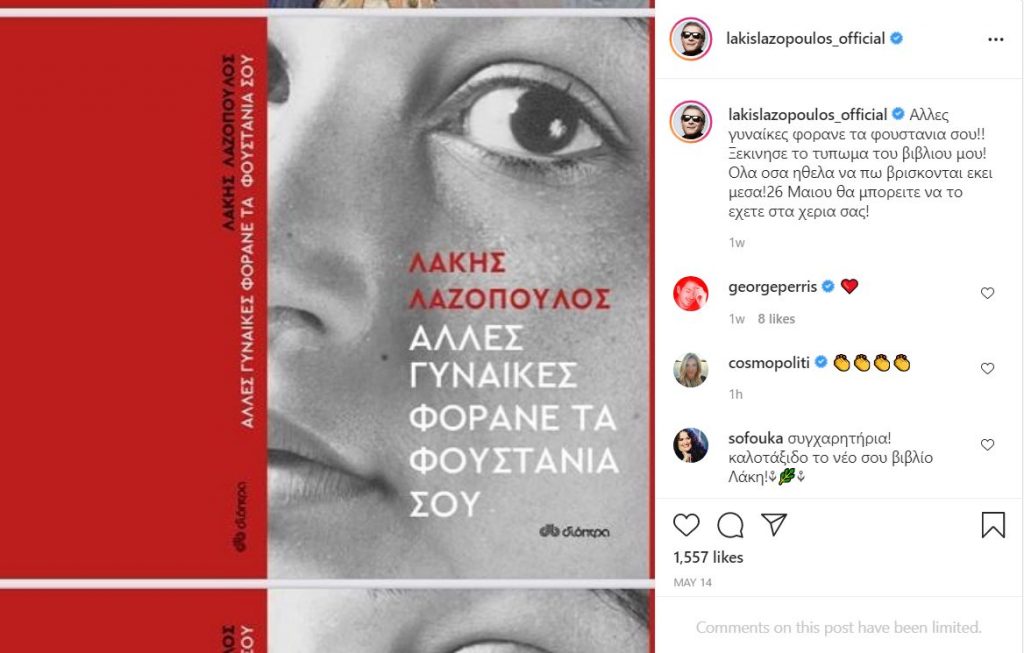The image size is (1024, 653).
Task: Visit cosmopoliti username link
Action: click(x=769, y=362)
